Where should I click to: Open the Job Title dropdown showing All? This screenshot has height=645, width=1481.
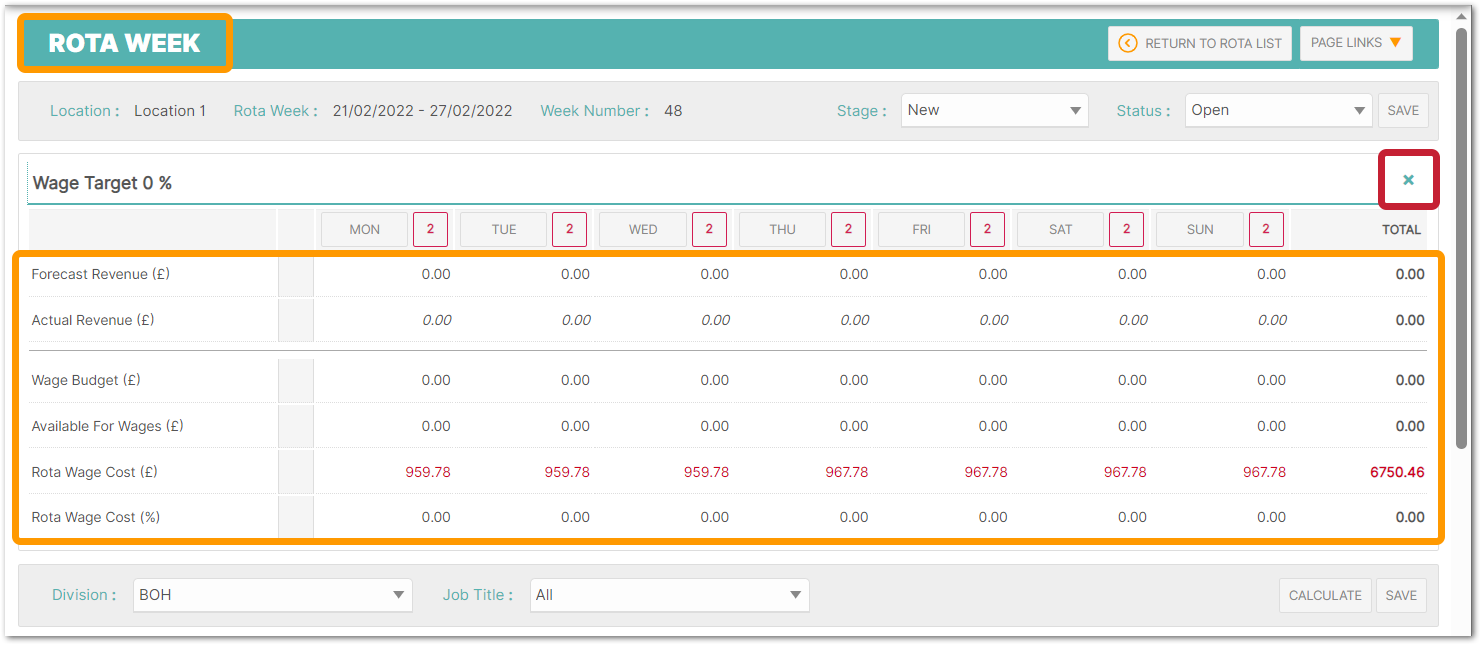pyautogui.click(x=669, y=595)
